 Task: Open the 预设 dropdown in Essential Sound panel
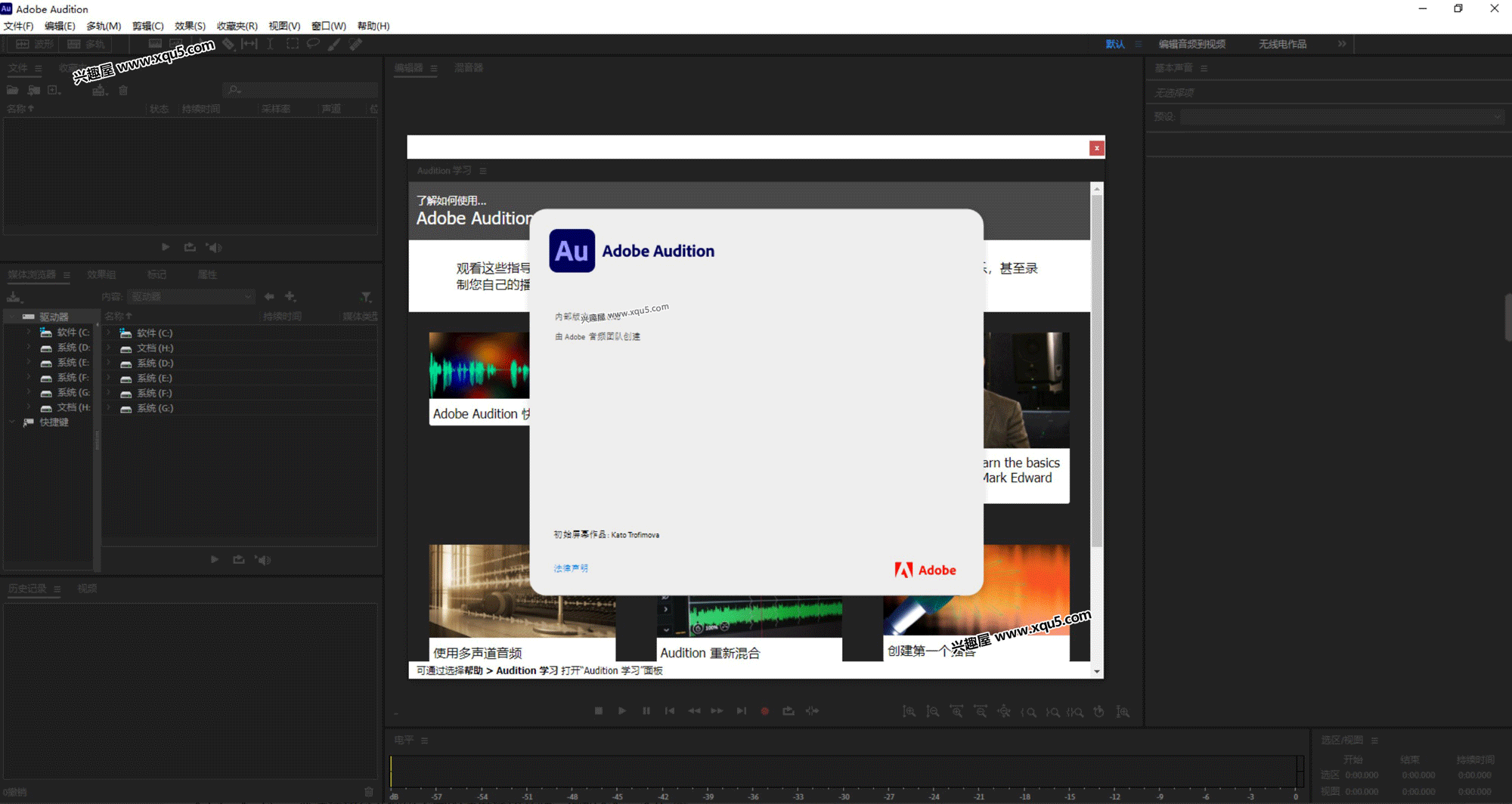click(1342, 117)
